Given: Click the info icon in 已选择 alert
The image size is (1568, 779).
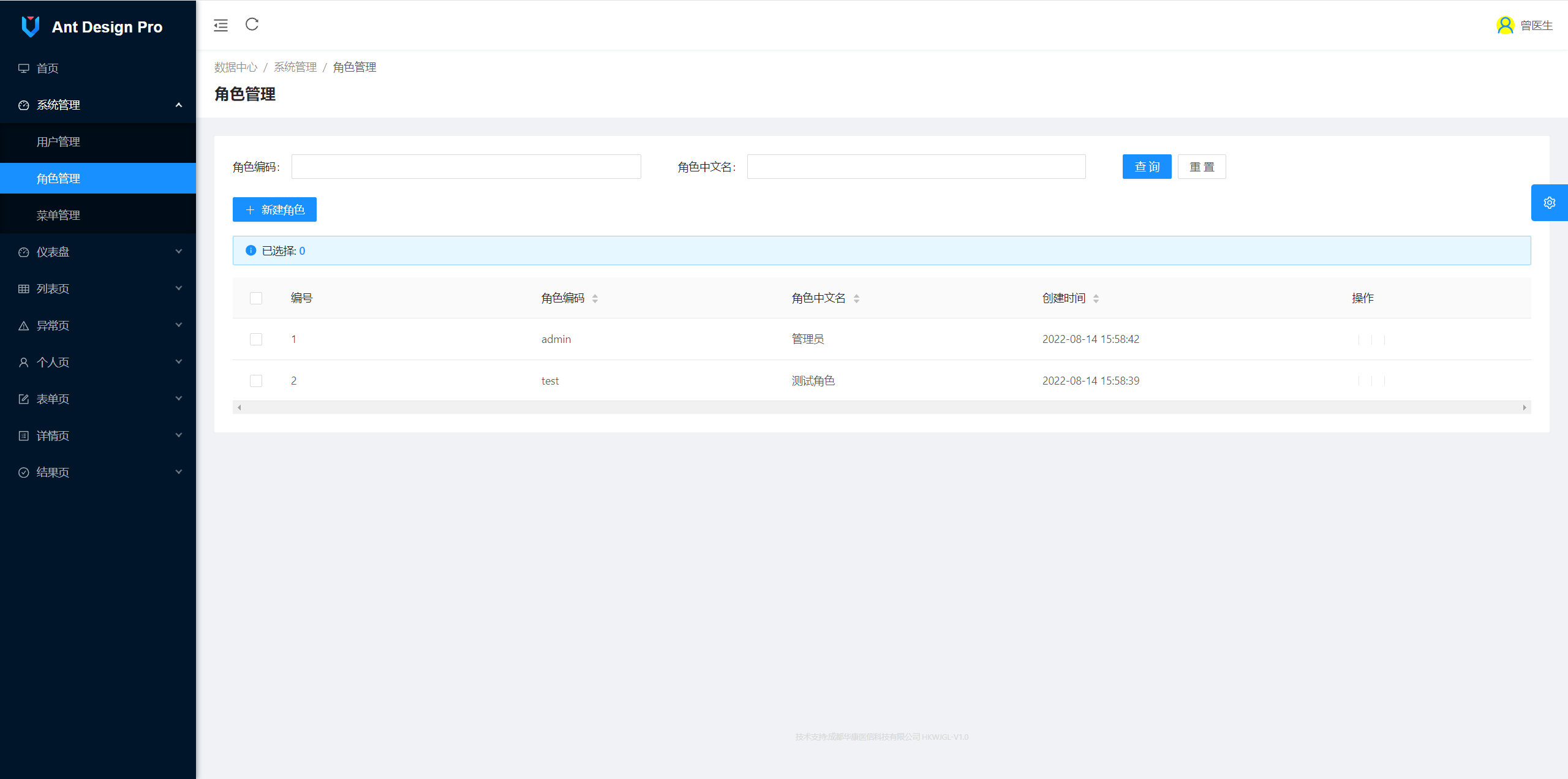Looking at the screenshot, I should tap(251, 250).
